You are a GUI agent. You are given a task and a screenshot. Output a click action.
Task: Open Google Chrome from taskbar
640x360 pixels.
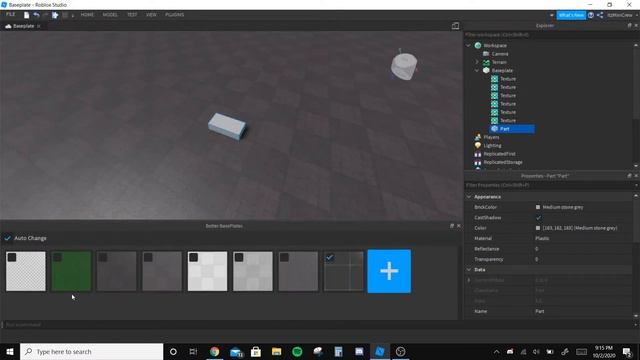(215, 351)
